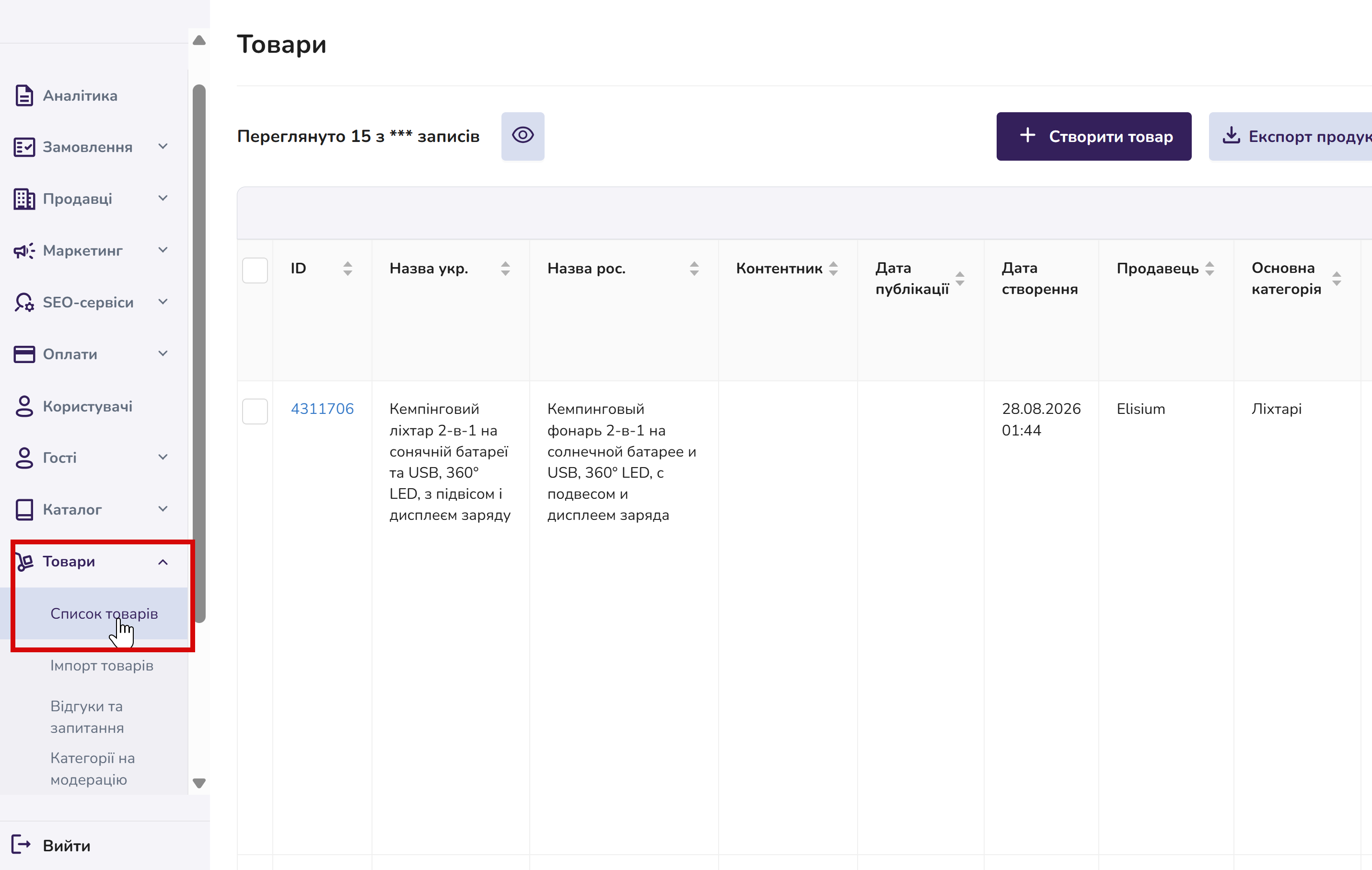This screenshot has width=1372, height=870.
Task: Click the sidebar vertical scrollbar thumb
Action: (199, 353)
